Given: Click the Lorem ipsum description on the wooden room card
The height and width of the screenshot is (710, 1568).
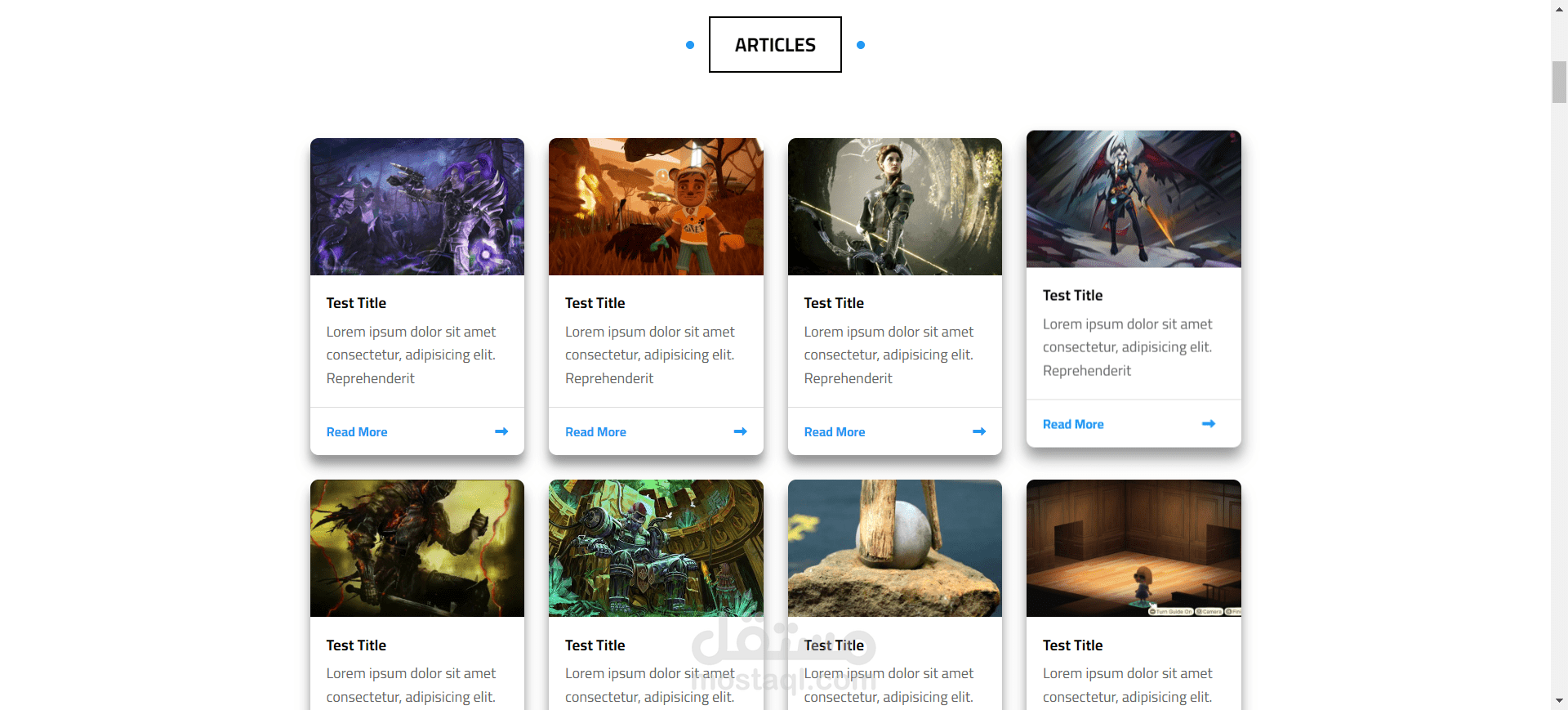Looking at the screenshot, I should point(1128,685).
